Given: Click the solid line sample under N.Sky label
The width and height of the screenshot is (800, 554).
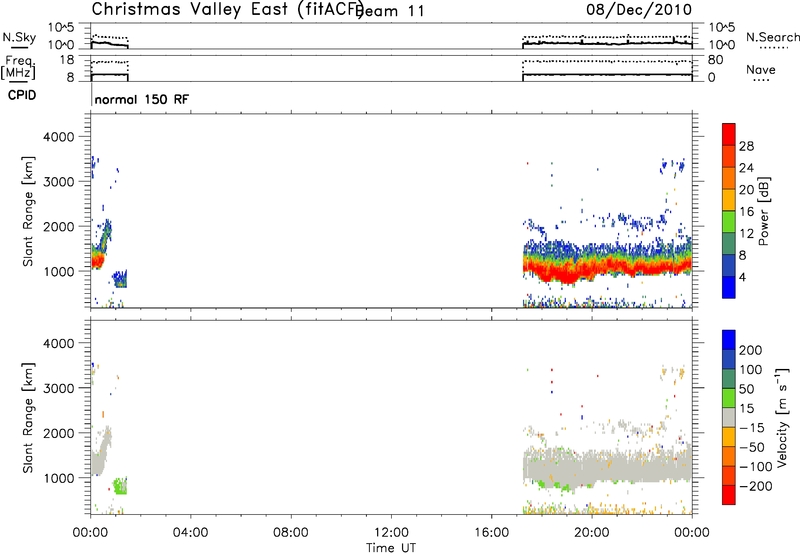Looking at the screenshot, I should 19,47.
